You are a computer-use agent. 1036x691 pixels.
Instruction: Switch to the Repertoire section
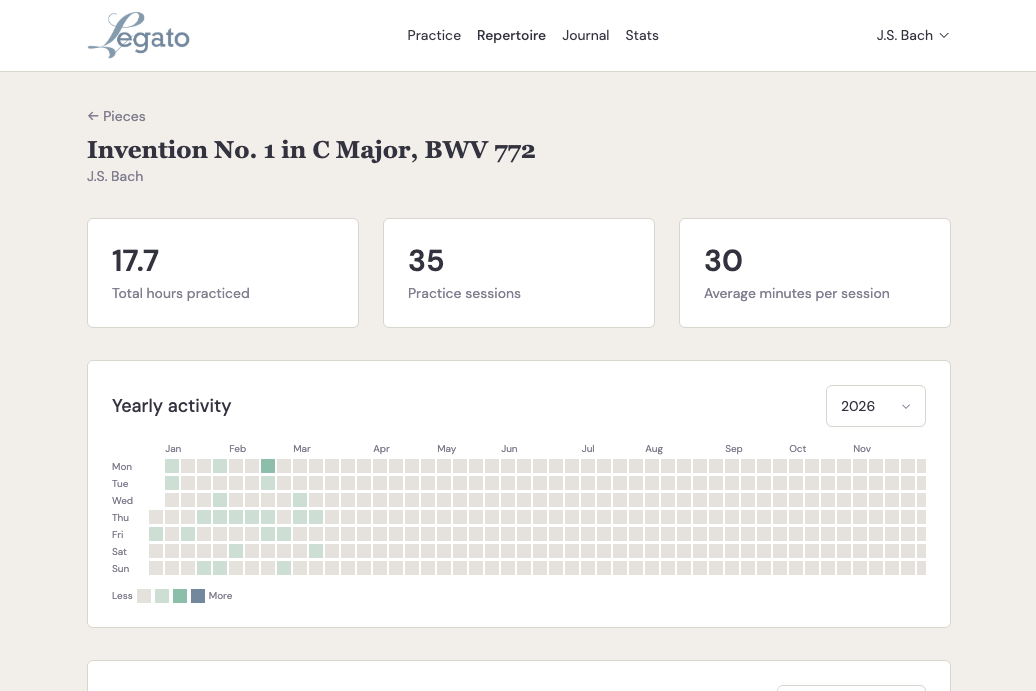[x=511, y=35]
